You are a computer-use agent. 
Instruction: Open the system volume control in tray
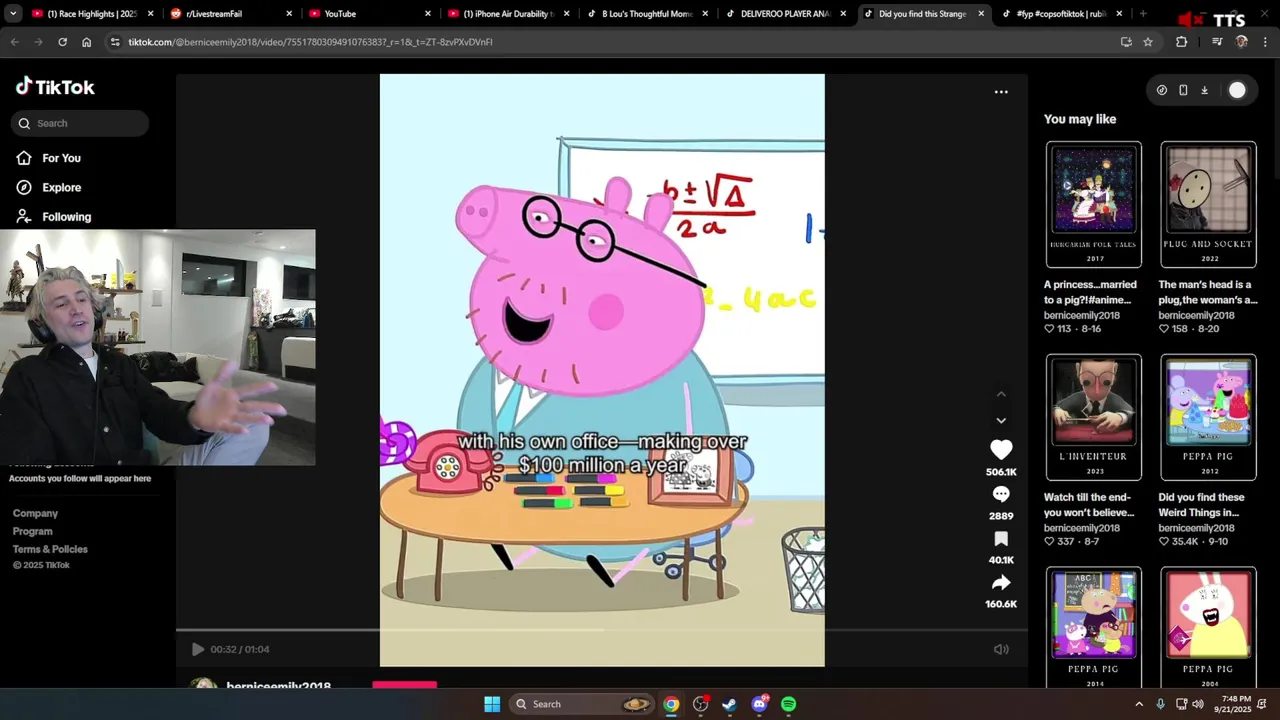pos(1198,704)
